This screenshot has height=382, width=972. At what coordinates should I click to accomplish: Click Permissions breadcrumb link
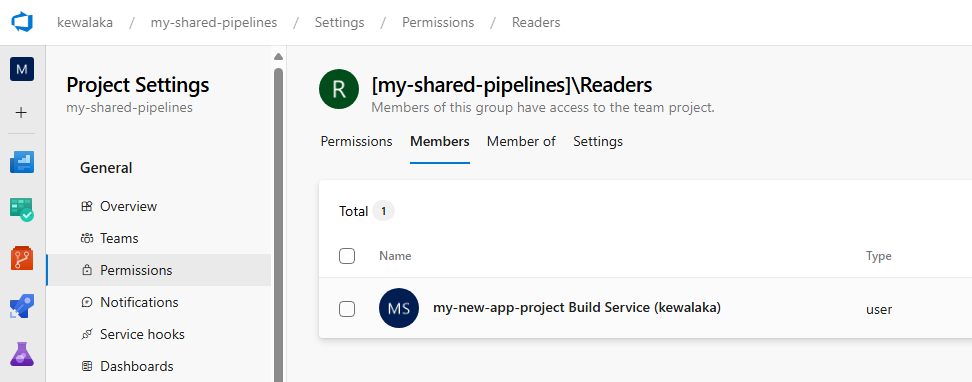(438, 22)
